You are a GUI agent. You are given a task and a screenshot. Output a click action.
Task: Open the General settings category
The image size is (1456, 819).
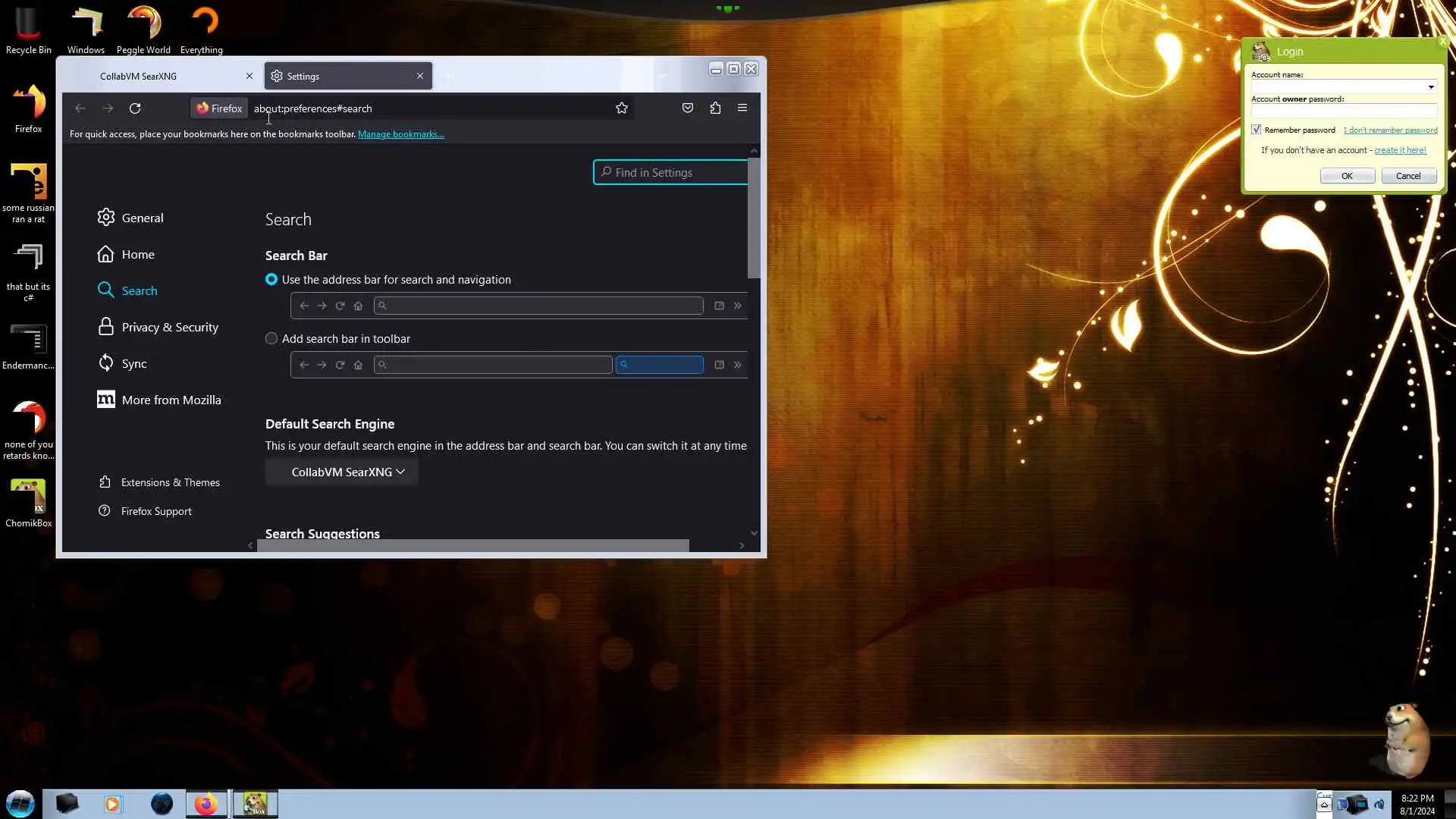tap(142, 218)
